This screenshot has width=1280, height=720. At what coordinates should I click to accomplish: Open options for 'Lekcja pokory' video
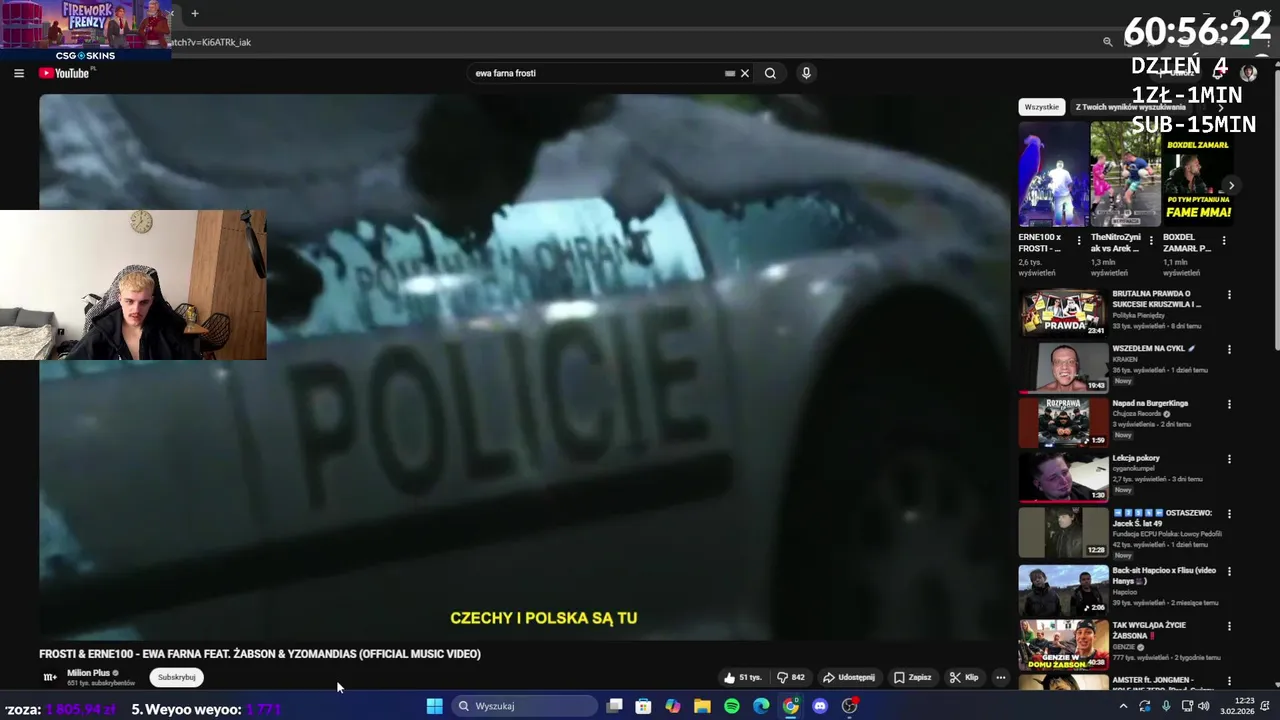pos(1229,459)
